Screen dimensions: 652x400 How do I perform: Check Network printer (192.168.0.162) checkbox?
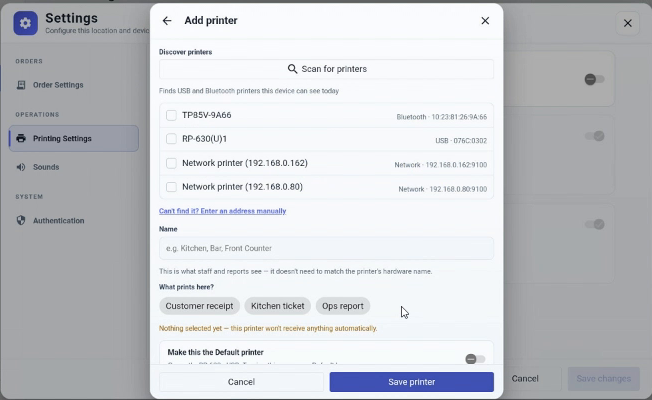point(171,163)
